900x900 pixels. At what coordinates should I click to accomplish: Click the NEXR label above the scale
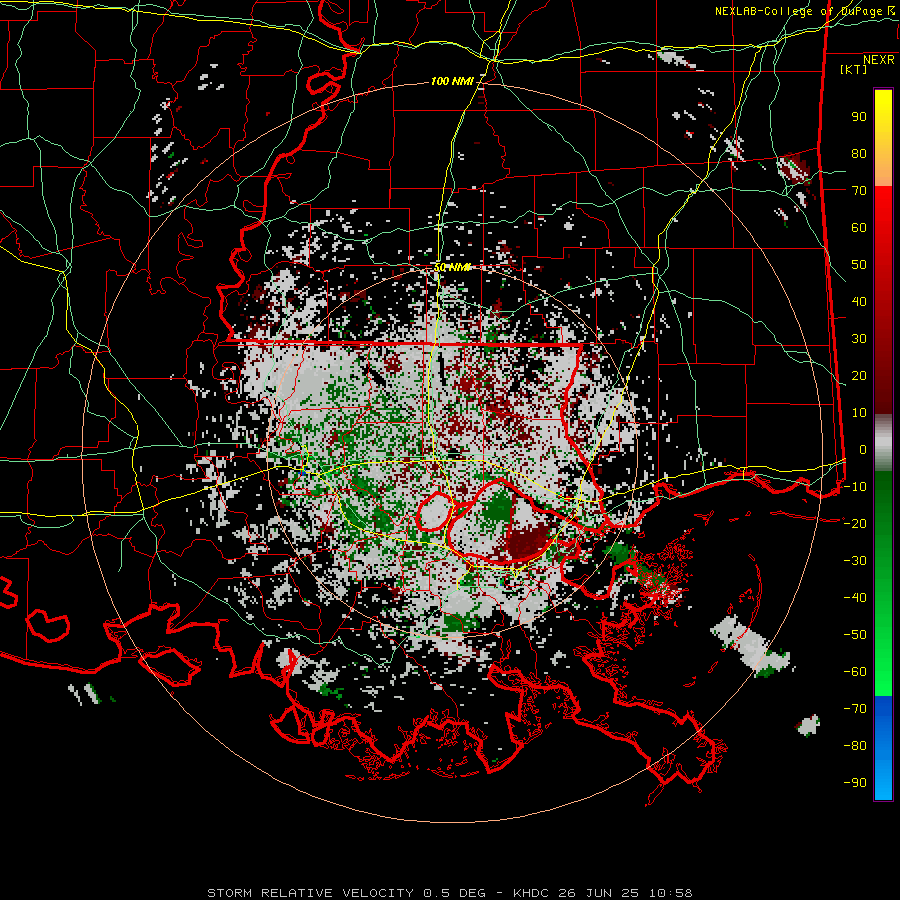[879, 60]
